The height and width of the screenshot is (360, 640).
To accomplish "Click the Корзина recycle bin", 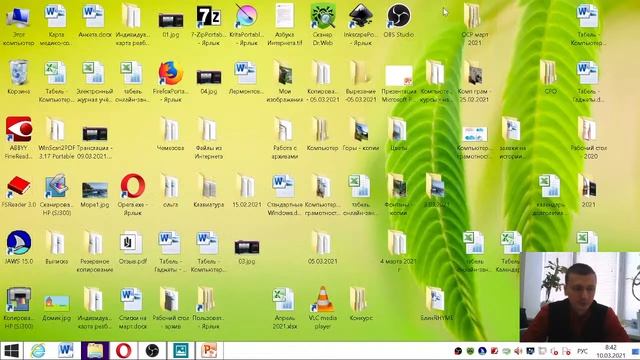I will (x=18, y=73).
